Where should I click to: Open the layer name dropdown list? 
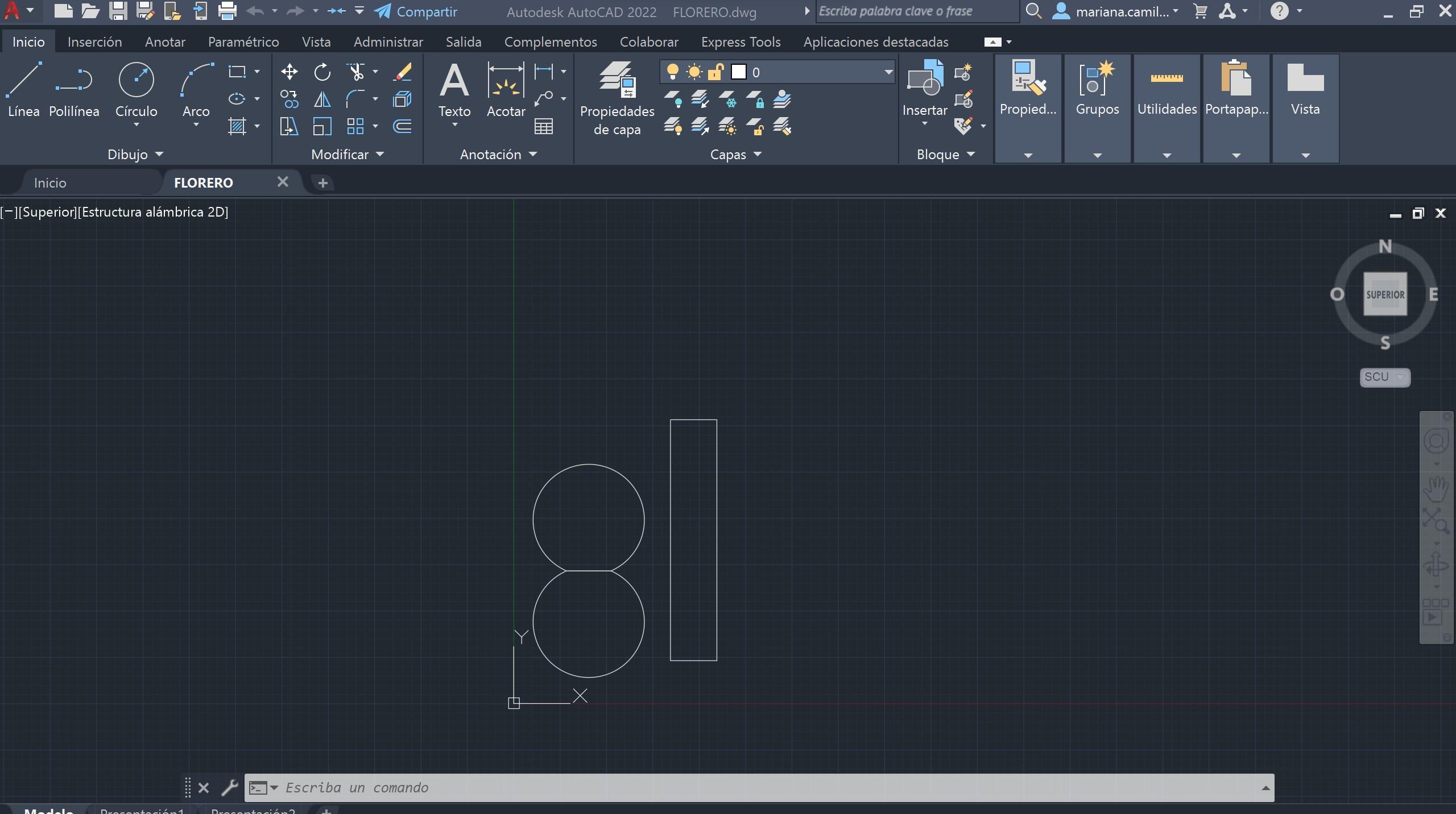[887, 72]
